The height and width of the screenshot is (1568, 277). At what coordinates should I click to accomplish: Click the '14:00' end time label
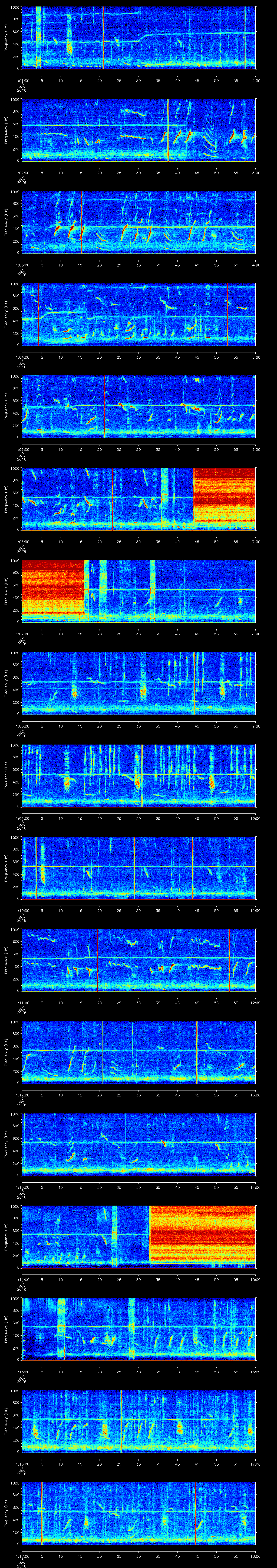point(256,1187)
